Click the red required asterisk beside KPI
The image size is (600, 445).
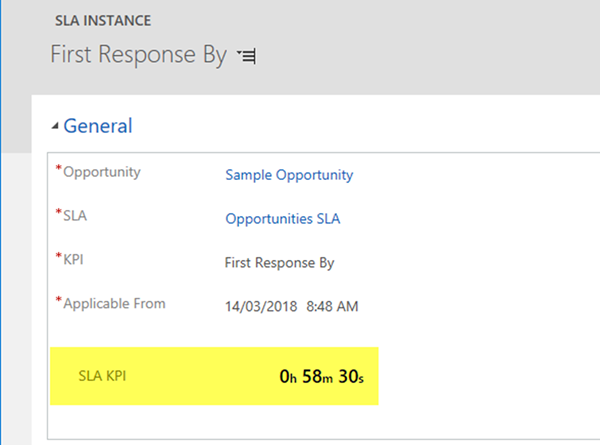point(58,258)
